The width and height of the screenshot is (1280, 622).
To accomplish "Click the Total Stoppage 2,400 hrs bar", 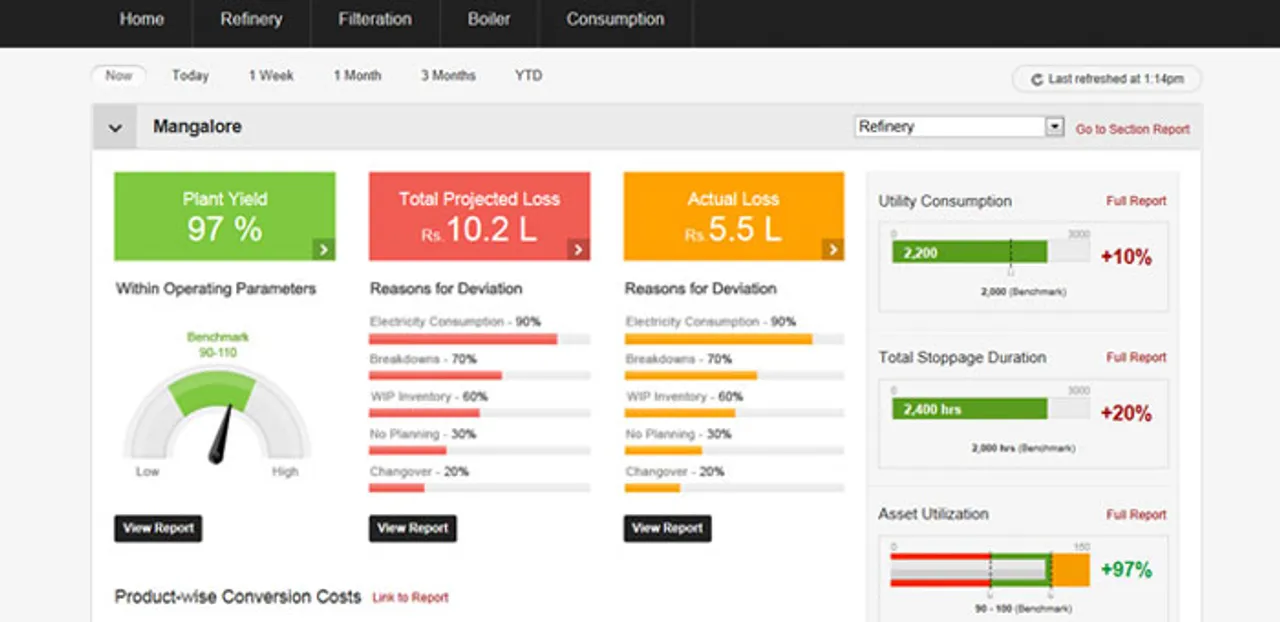I will (x=969, y=409).
